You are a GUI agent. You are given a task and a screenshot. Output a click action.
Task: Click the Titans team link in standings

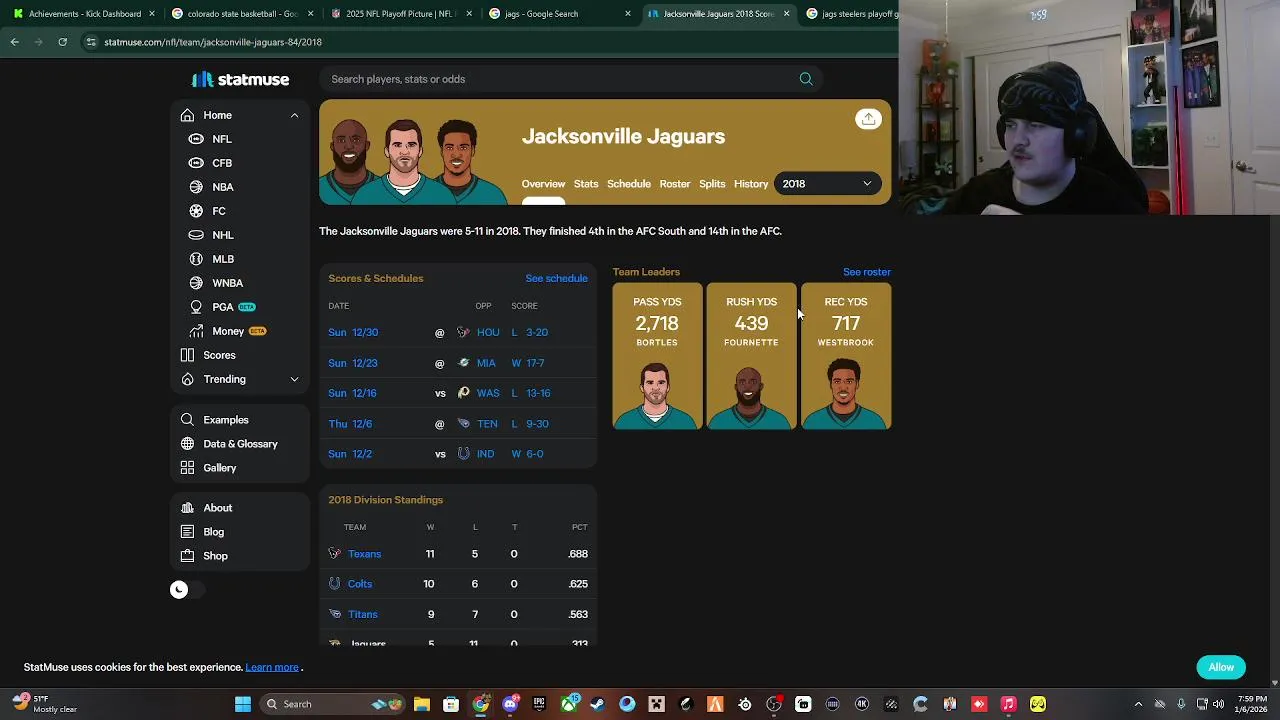[x=363, y=614]
